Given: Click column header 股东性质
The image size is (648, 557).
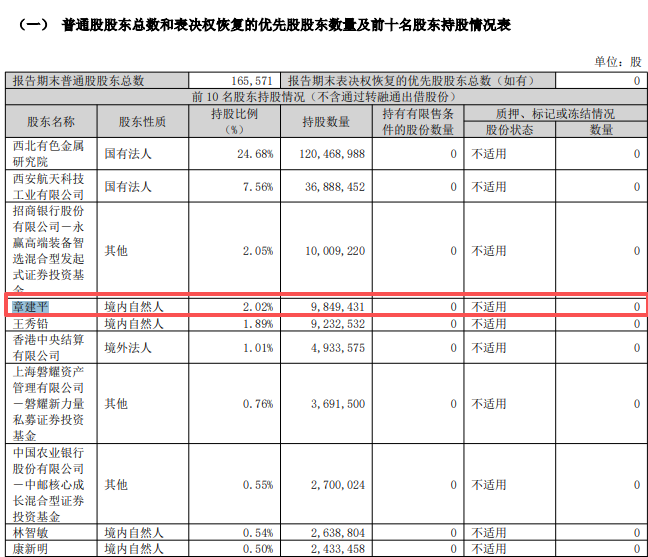Looking at the screenshot, I should [x=142, y=121].
